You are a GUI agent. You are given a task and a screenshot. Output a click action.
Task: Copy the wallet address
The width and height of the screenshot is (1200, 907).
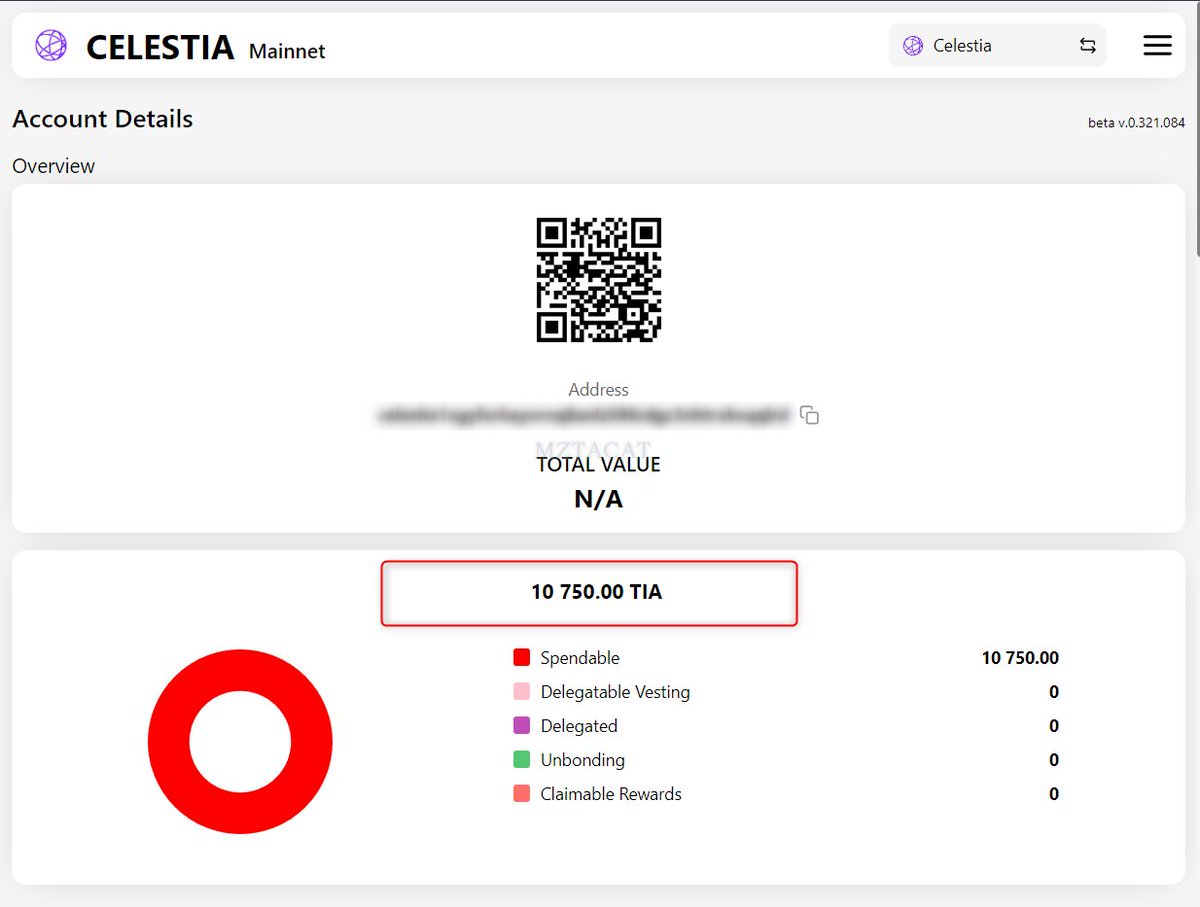point(810,415)
